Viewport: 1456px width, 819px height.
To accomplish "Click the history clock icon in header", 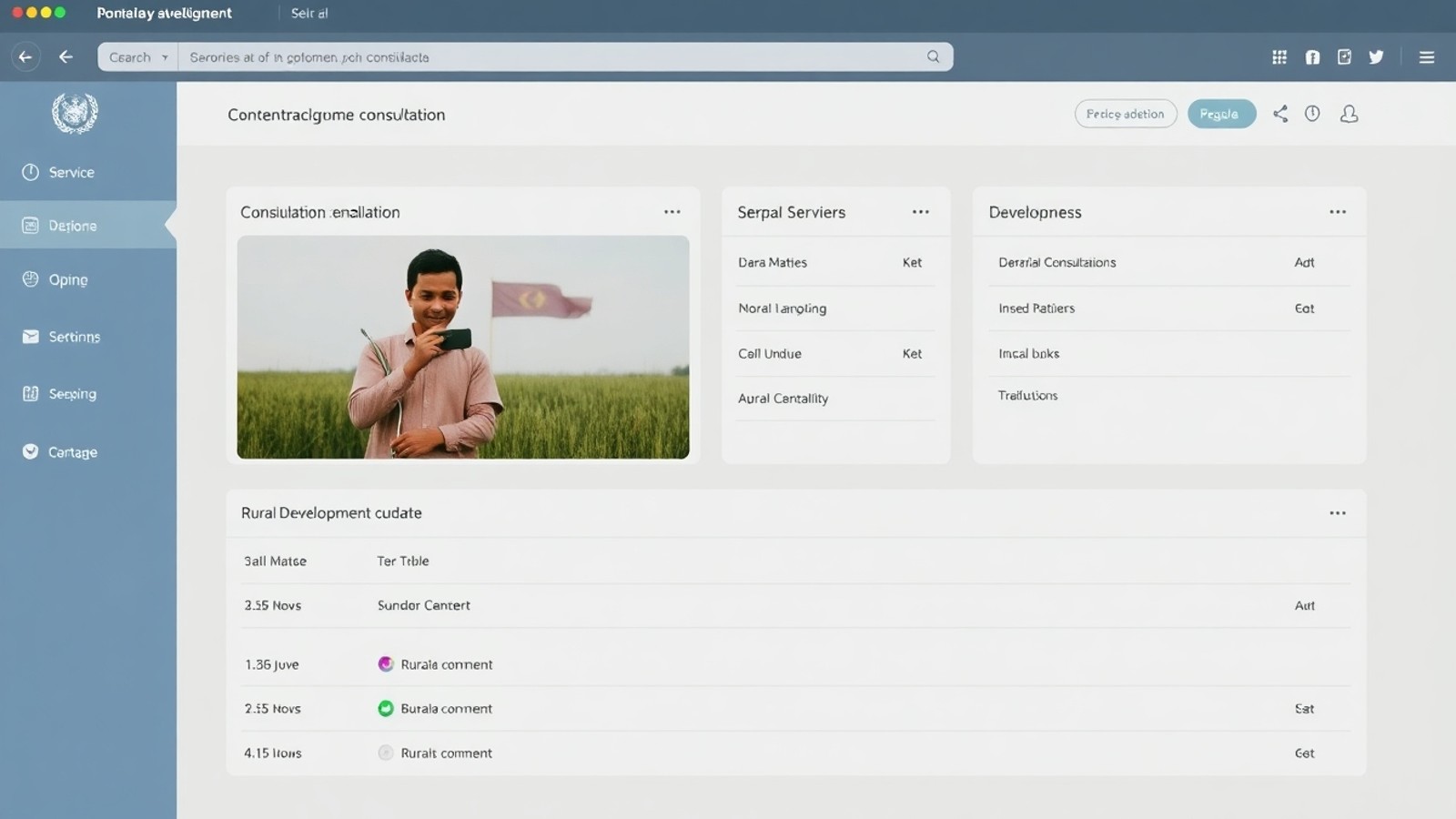I will [x=1312, y=114].
